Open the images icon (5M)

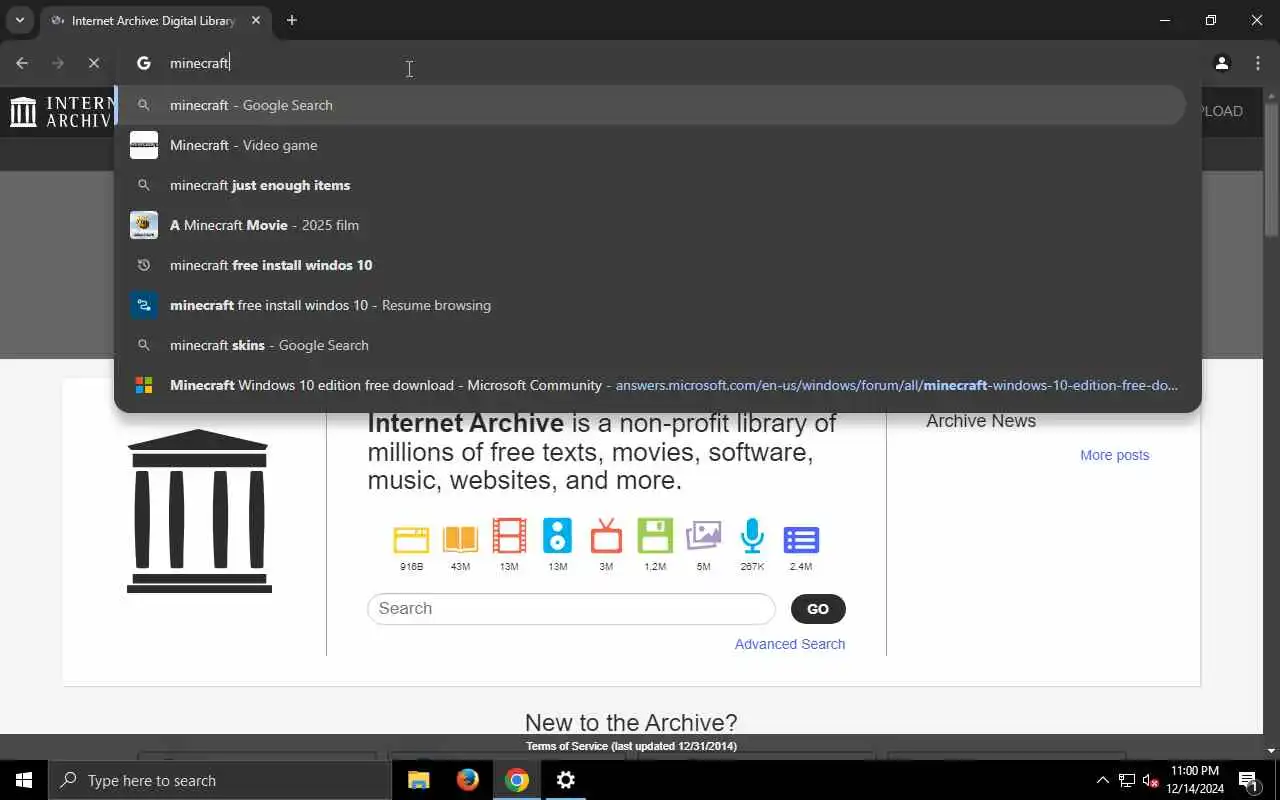tap(704, 537)
